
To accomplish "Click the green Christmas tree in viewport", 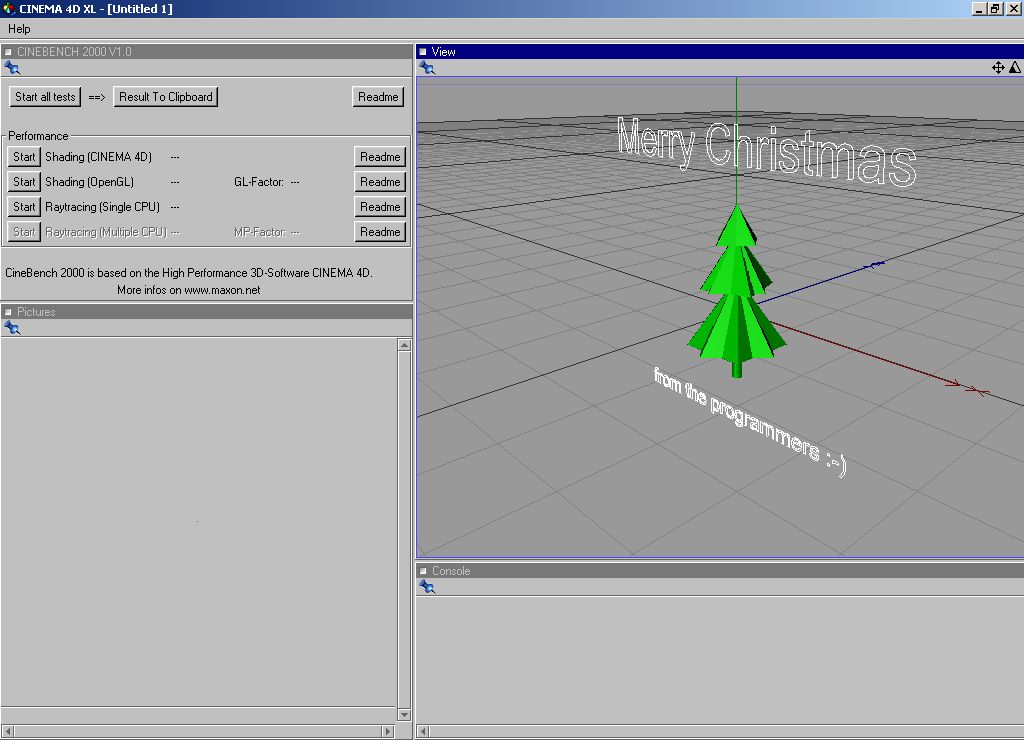I will 737,292.
